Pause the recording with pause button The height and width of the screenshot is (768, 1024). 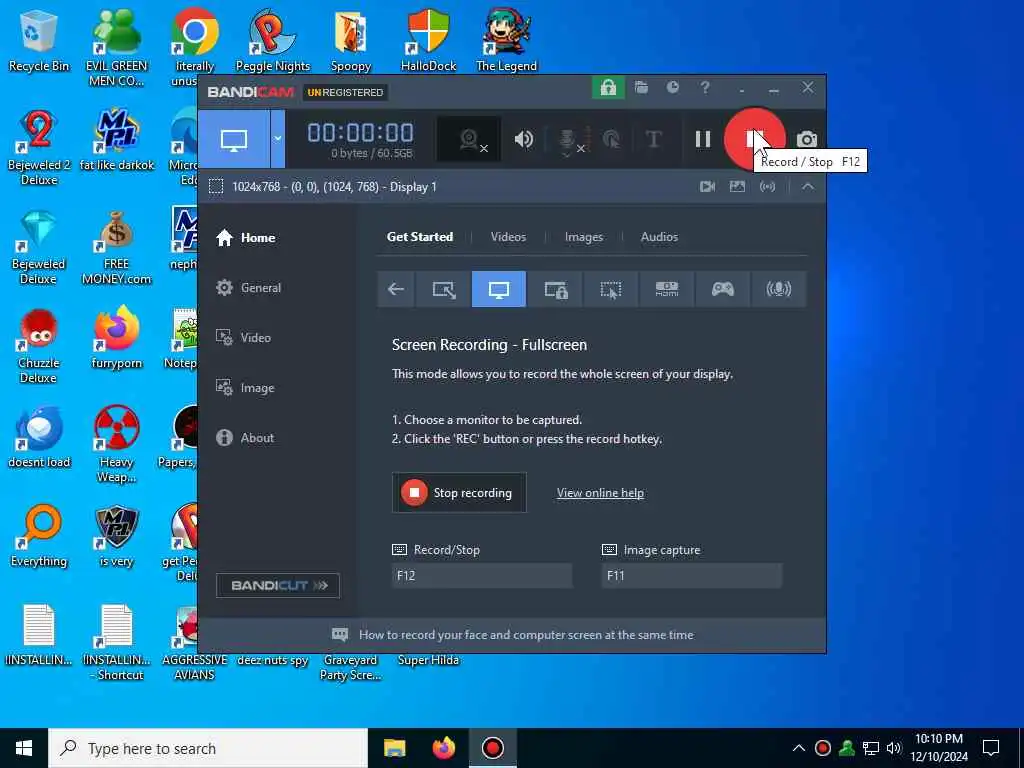point(703,139)
